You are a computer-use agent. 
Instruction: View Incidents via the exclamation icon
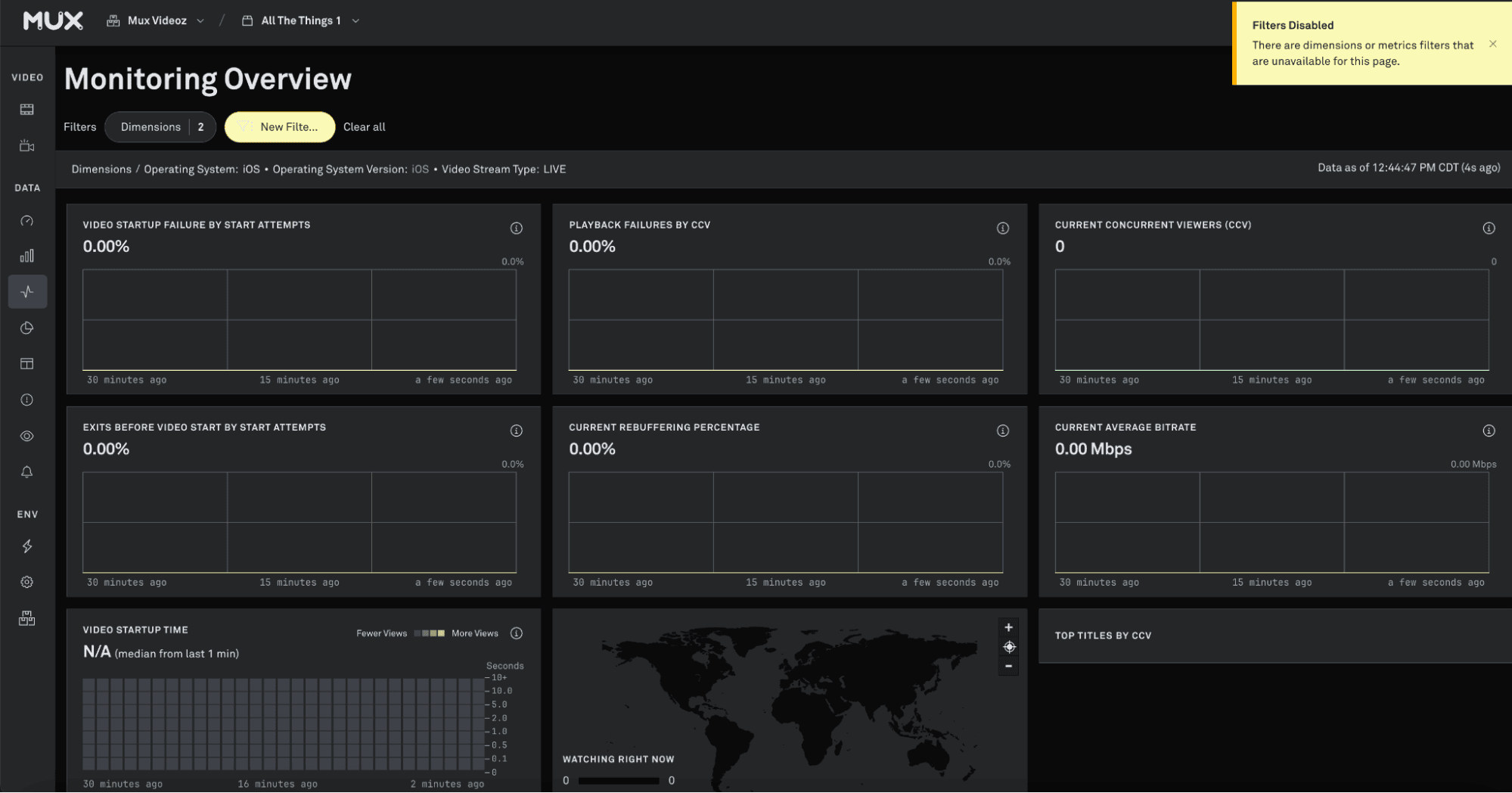(27, 400)
